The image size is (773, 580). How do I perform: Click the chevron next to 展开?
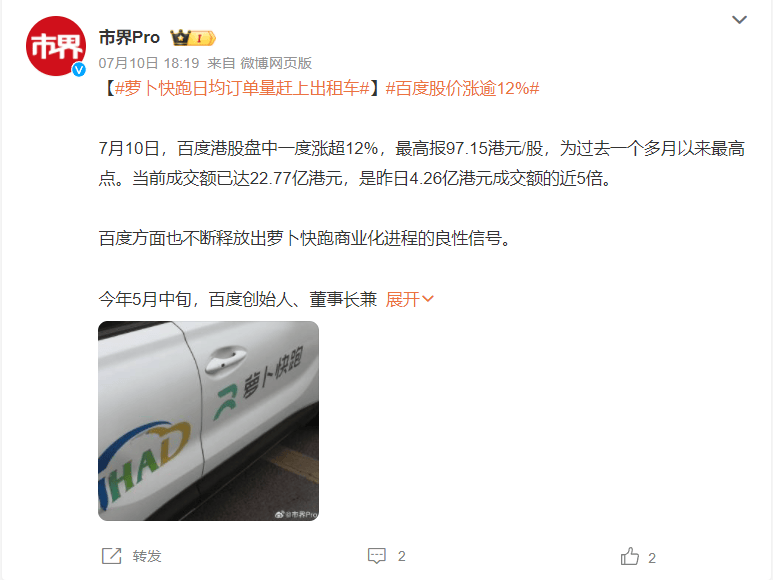tap(428, 299)
